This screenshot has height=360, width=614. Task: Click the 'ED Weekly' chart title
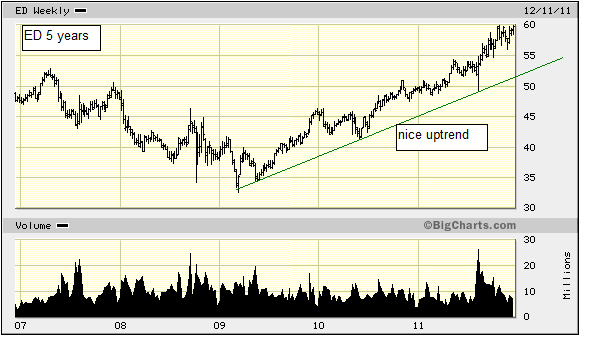[x=42, y=11]
